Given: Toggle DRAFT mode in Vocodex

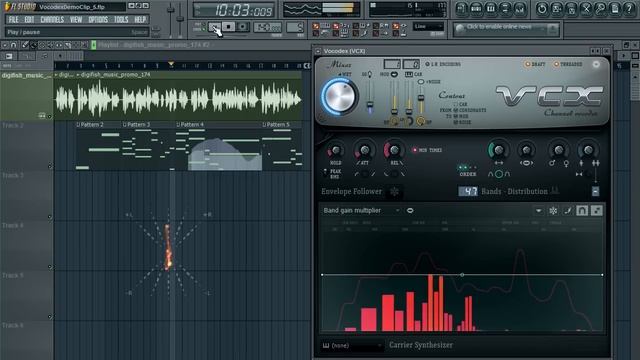Looking at the screenshot, I should (535, 64).
